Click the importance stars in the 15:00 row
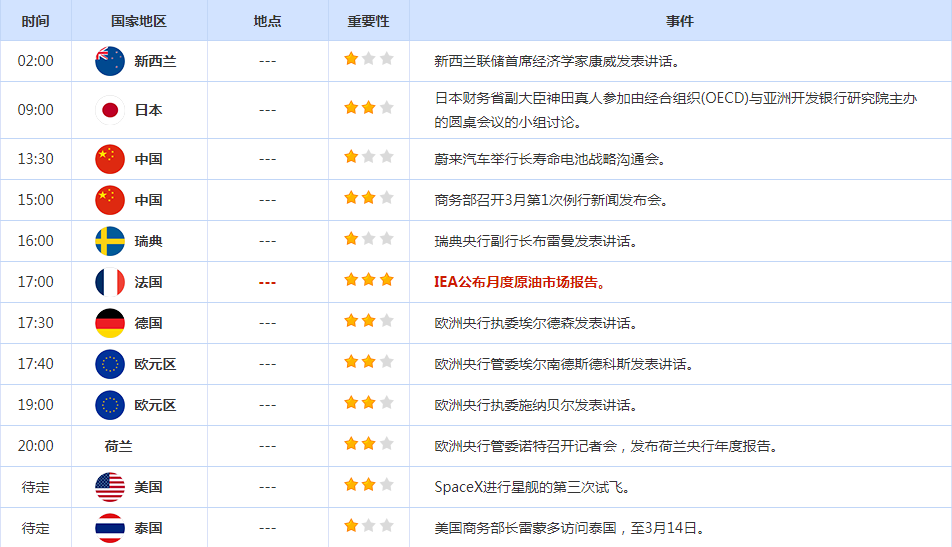 point(369,198)
